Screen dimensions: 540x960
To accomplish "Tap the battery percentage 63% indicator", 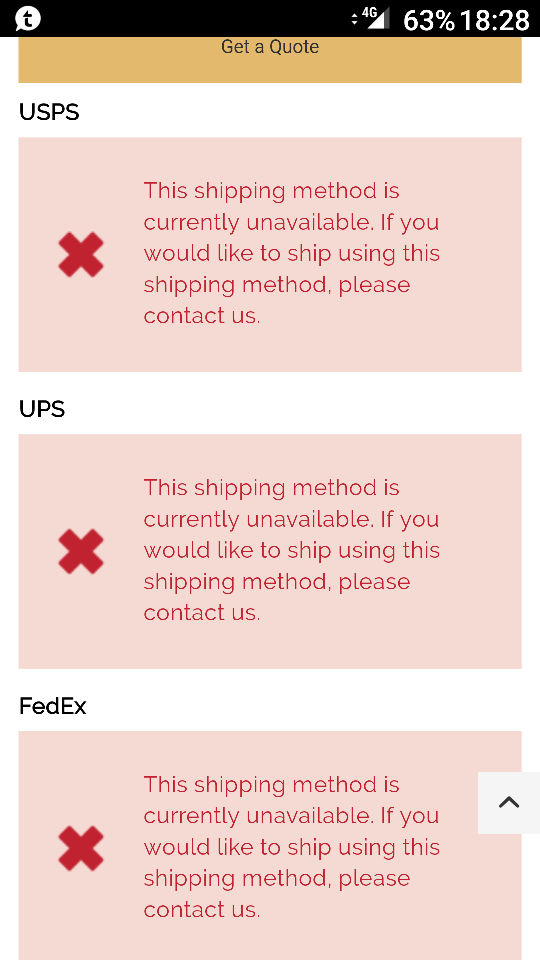I will pos(429,20).
